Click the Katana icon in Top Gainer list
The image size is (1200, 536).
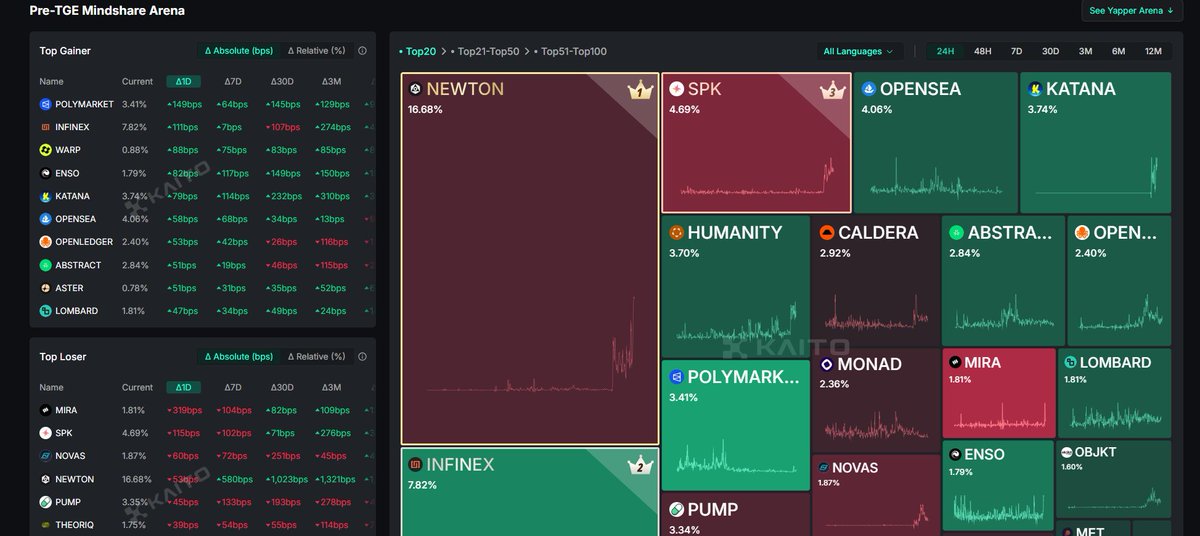(45, 196)
